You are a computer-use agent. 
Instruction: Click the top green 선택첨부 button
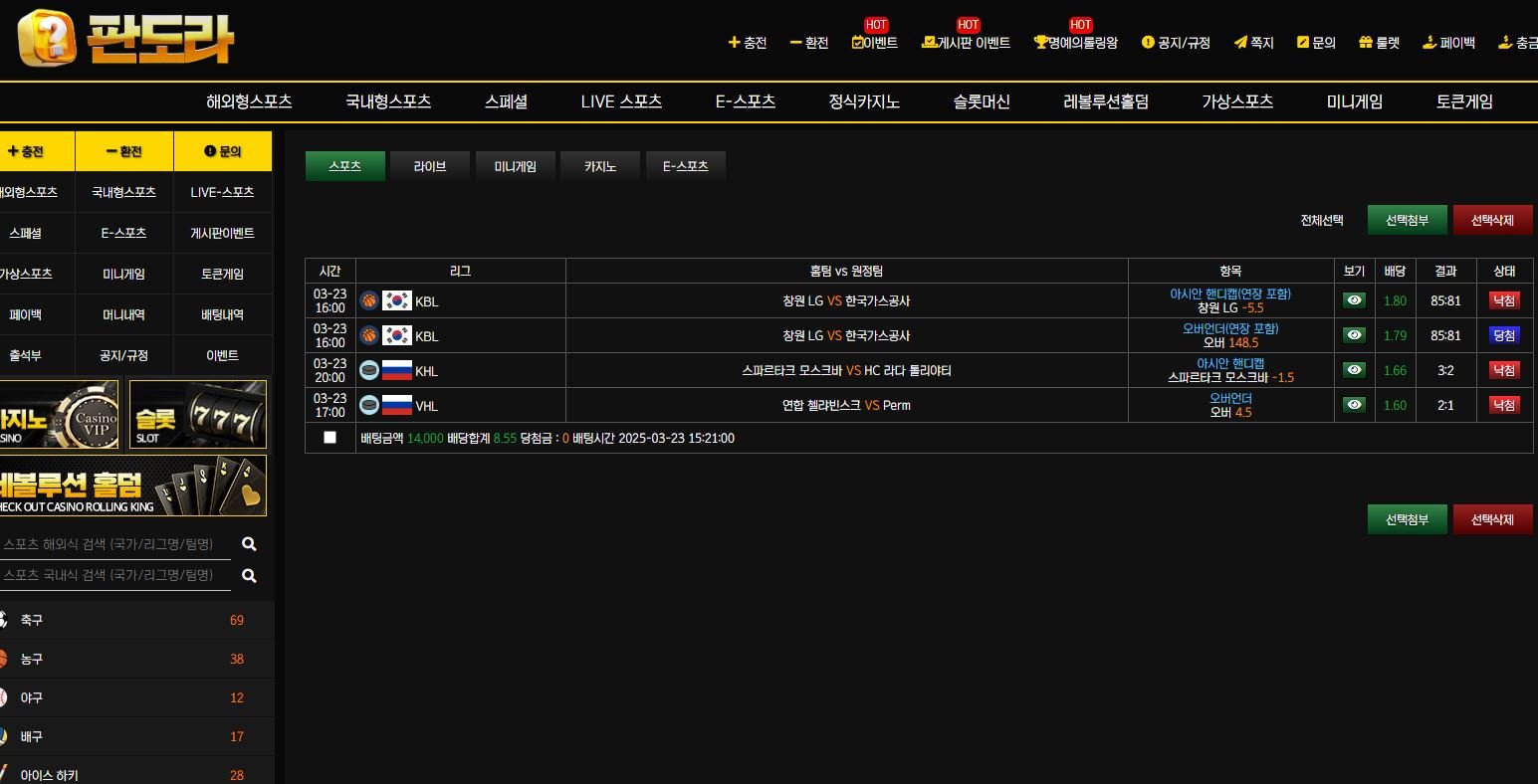pyautogui.click(x=1407, y=220)
